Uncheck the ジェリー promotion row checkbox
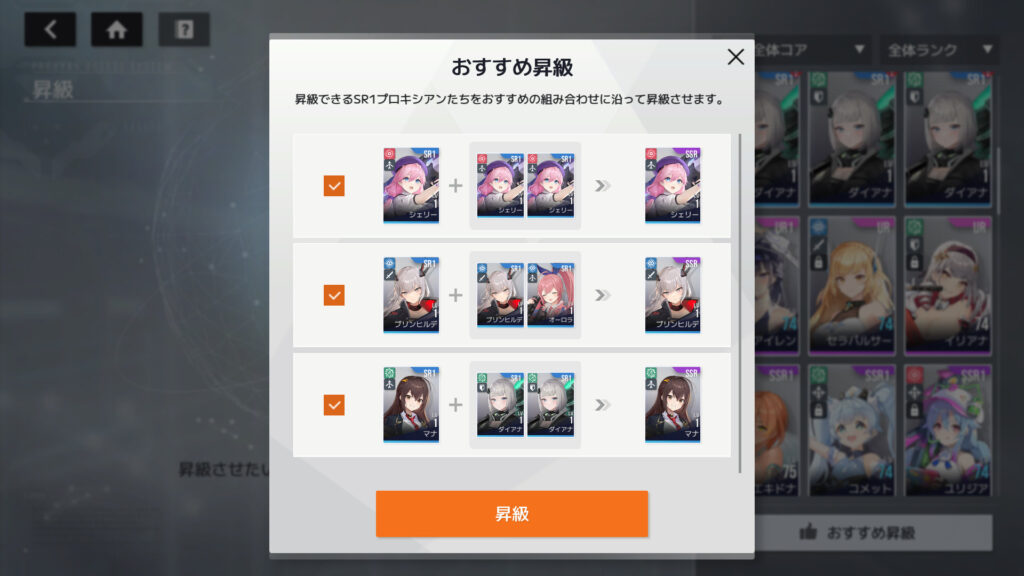Viewport: 1024px width, 576px height. point(334,186)
